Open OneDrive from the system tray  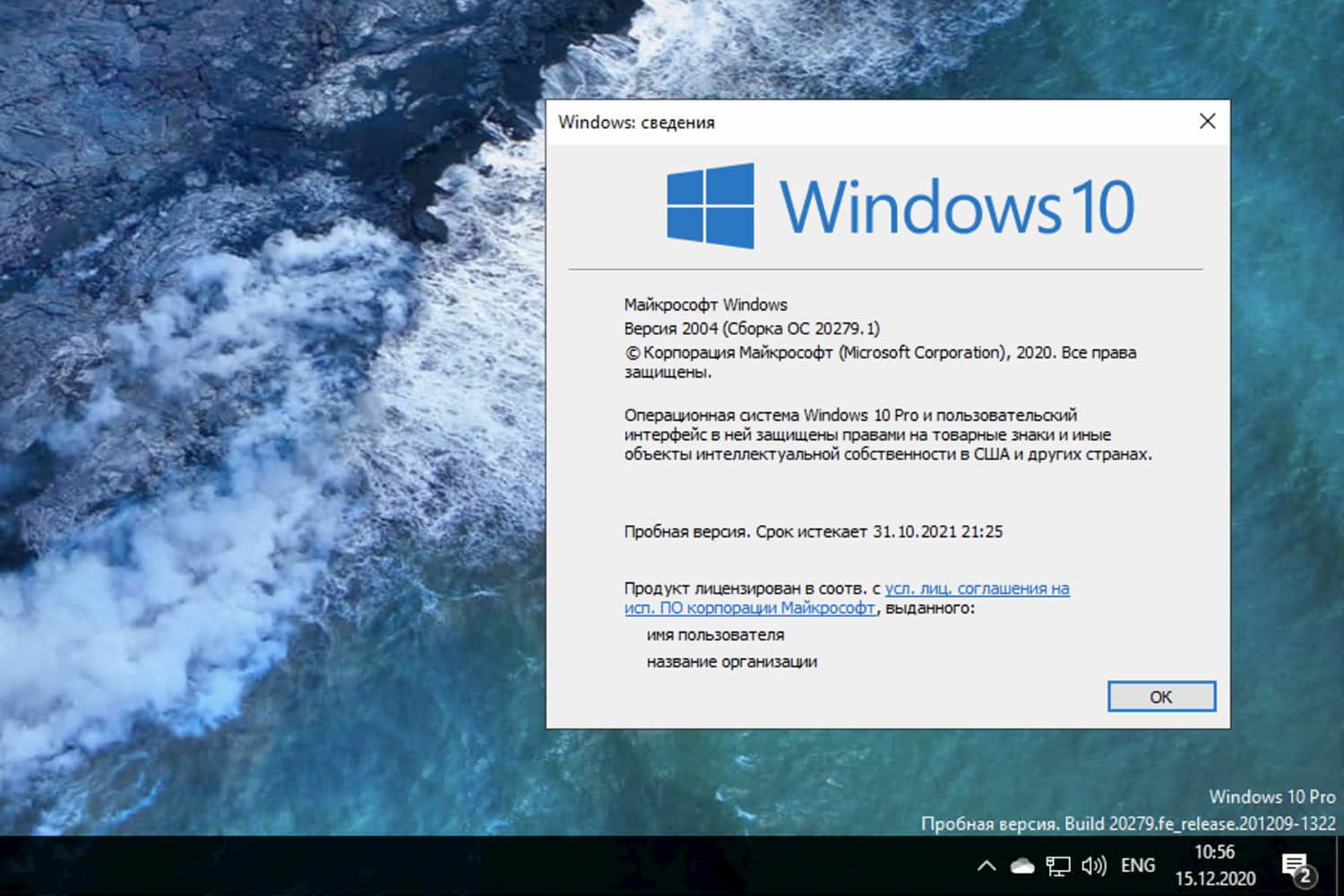click(x=1021, y=865)
